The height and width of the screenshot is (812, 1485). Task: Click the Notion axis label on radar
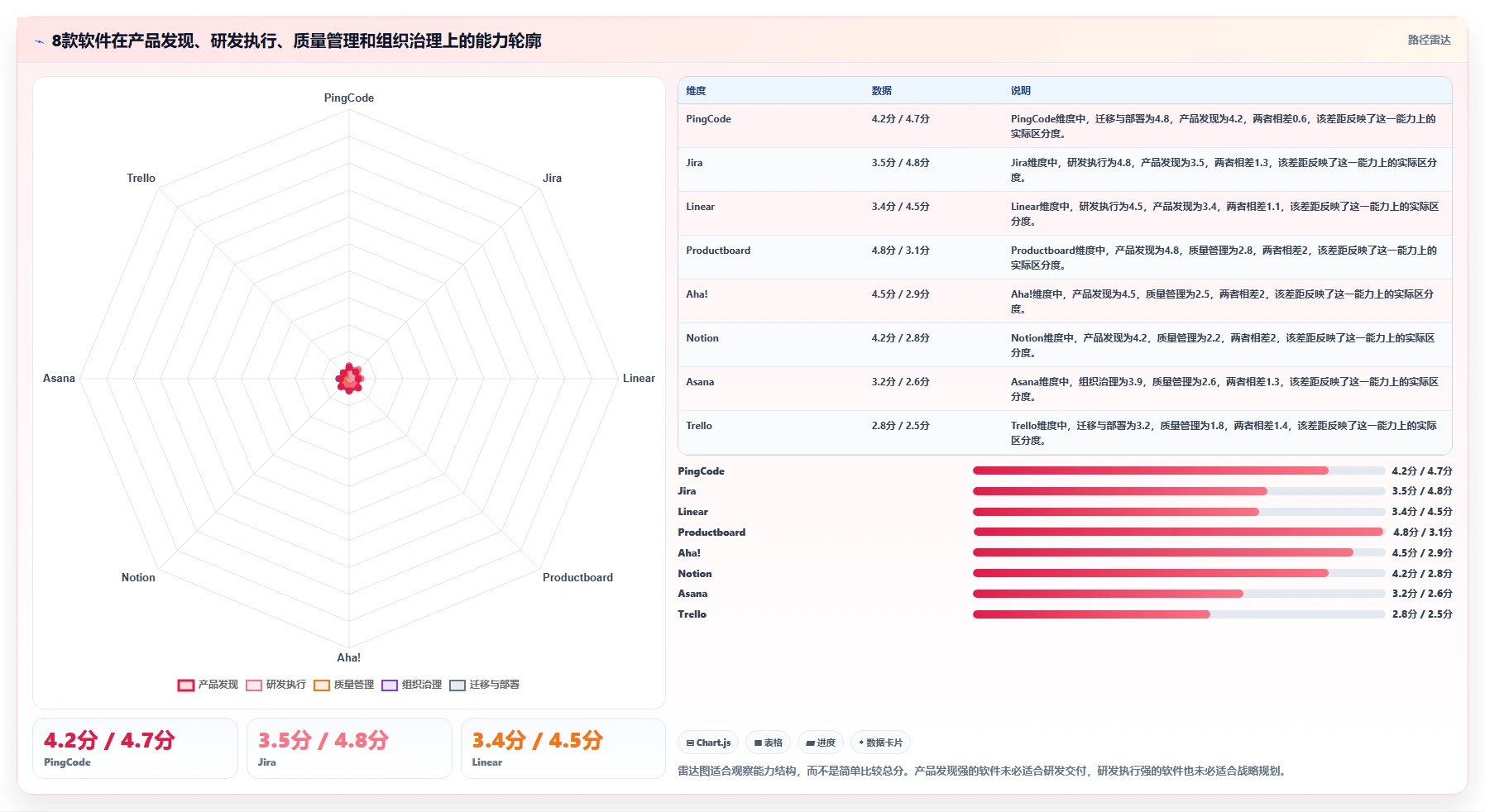(138, 577)
